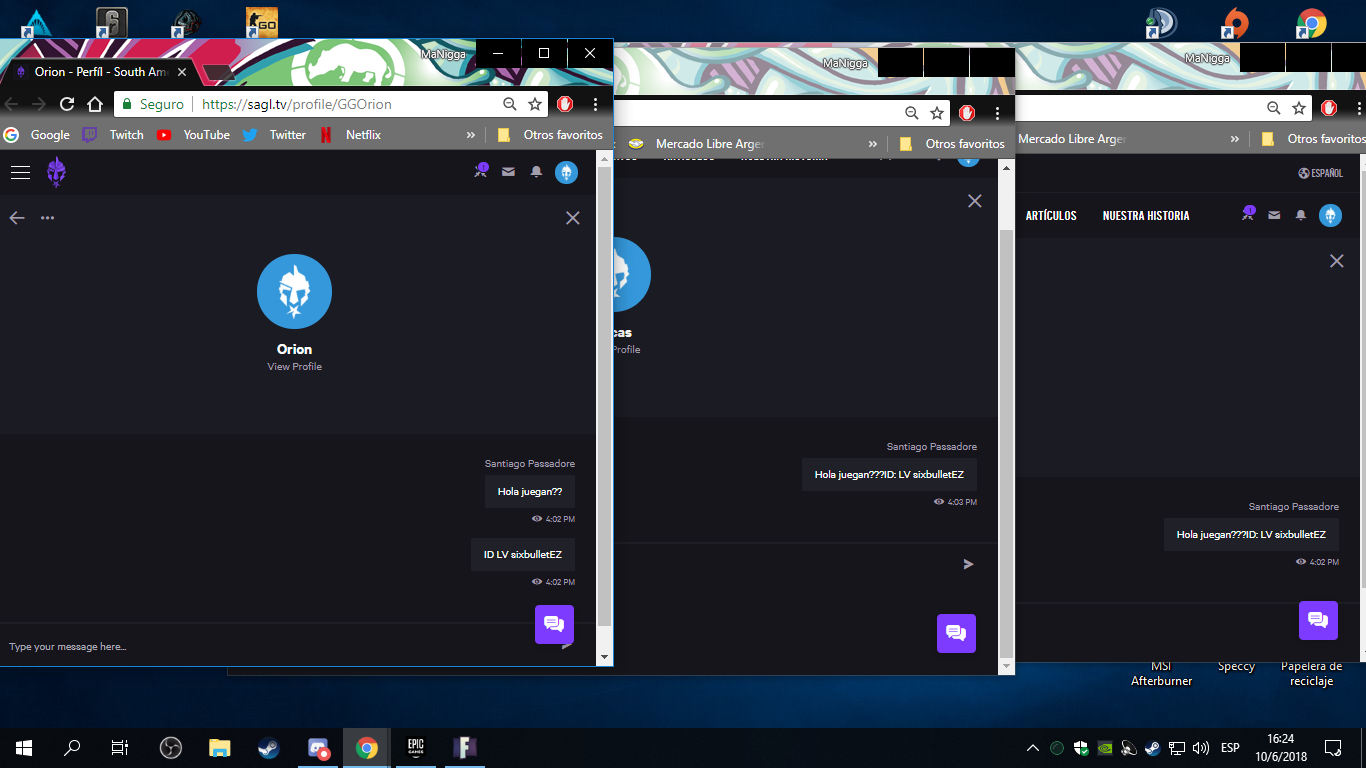Expand the bookmarks overflow chevron in the right window
The image size is (1366, 768).
pos(1235,139)
